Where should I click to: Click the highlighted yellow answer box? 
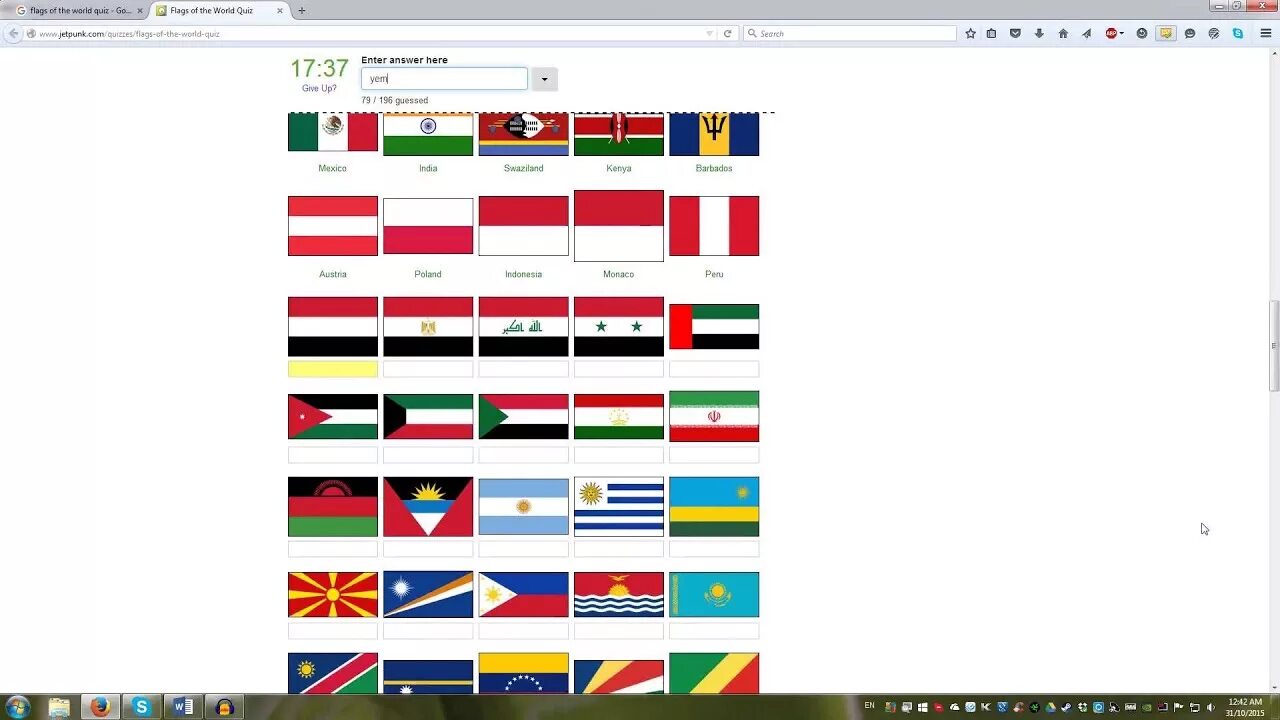click(x=333, y=369)
